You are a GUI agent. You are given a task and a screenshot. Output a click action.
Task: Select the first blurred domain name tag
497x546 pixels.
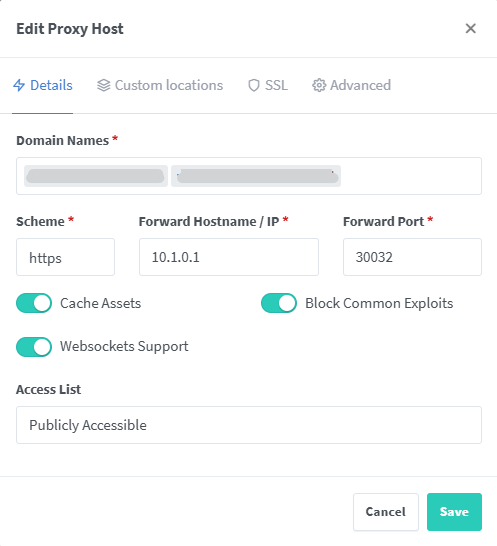click(x=96, y=176)
